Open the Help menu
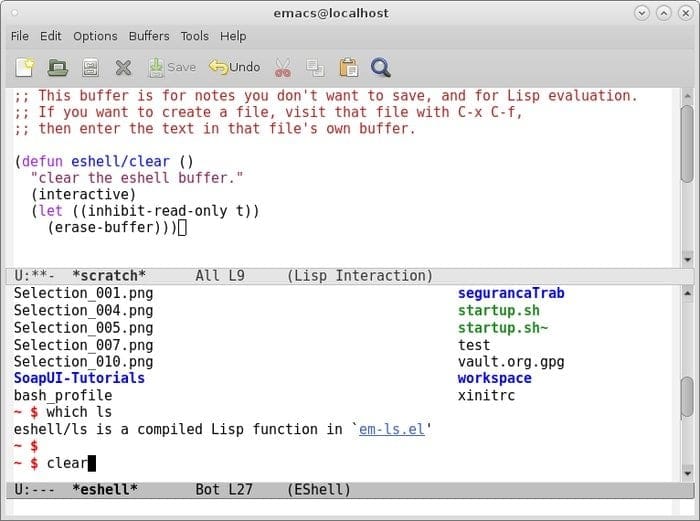The height and width of the screenshot is (521, 700). [x=233, y=36]
